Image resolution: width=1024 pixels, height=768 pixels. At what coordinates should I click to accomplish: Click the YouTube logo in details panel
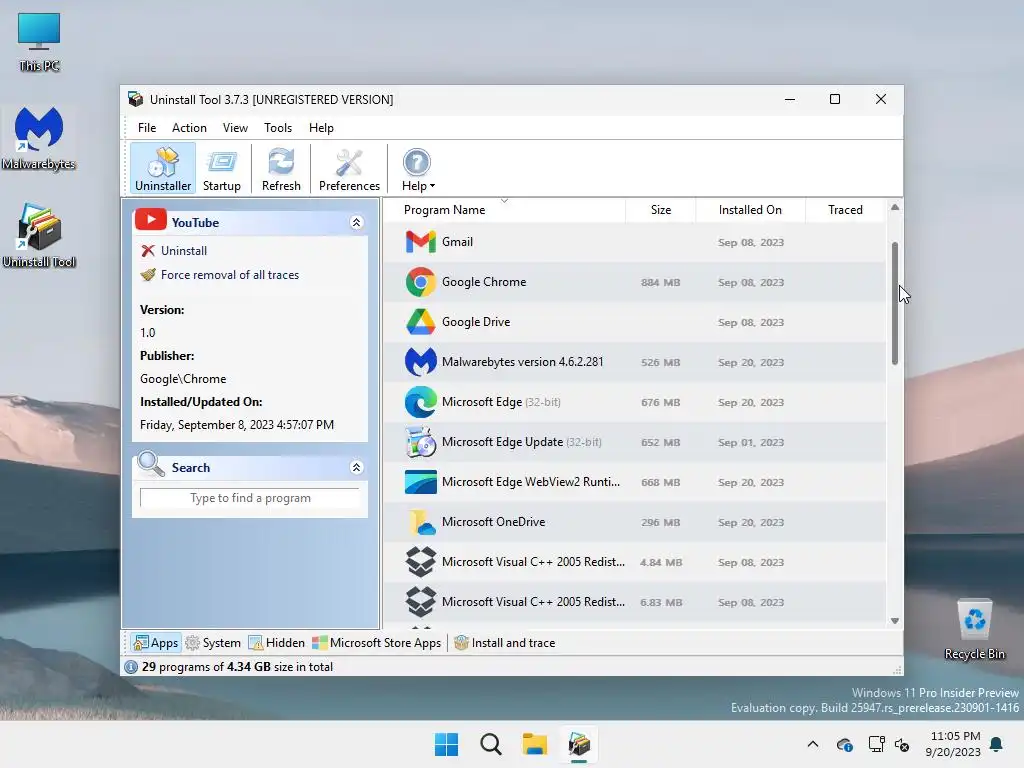[x=151, y=220]
